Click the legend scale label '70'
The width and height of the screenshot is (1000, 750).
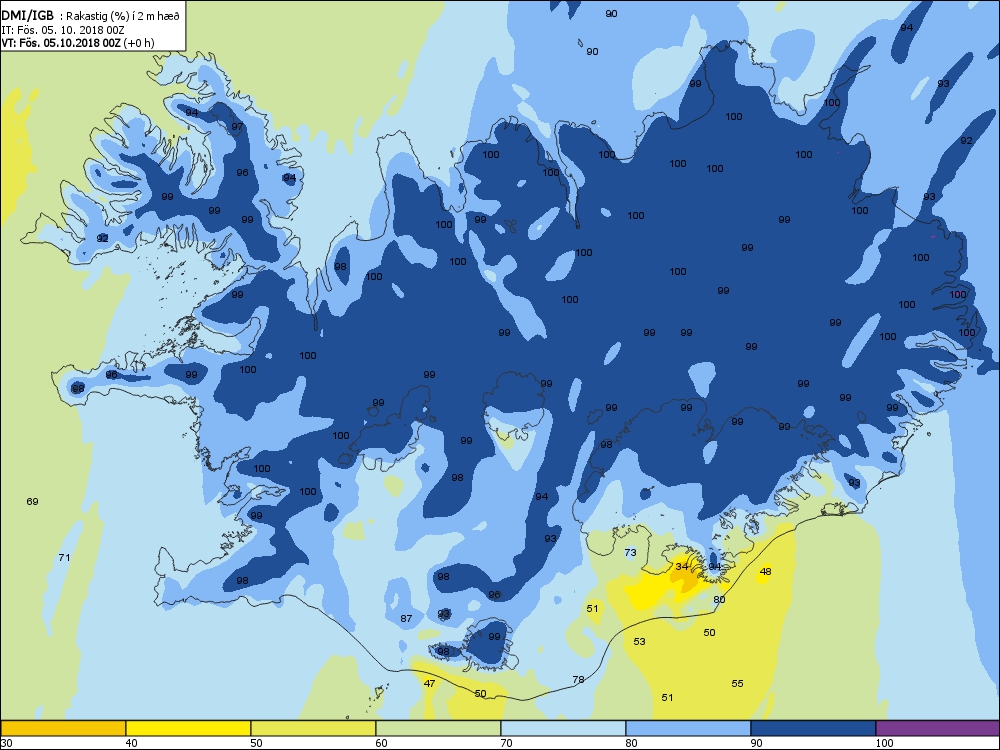(x=506, y=743)
